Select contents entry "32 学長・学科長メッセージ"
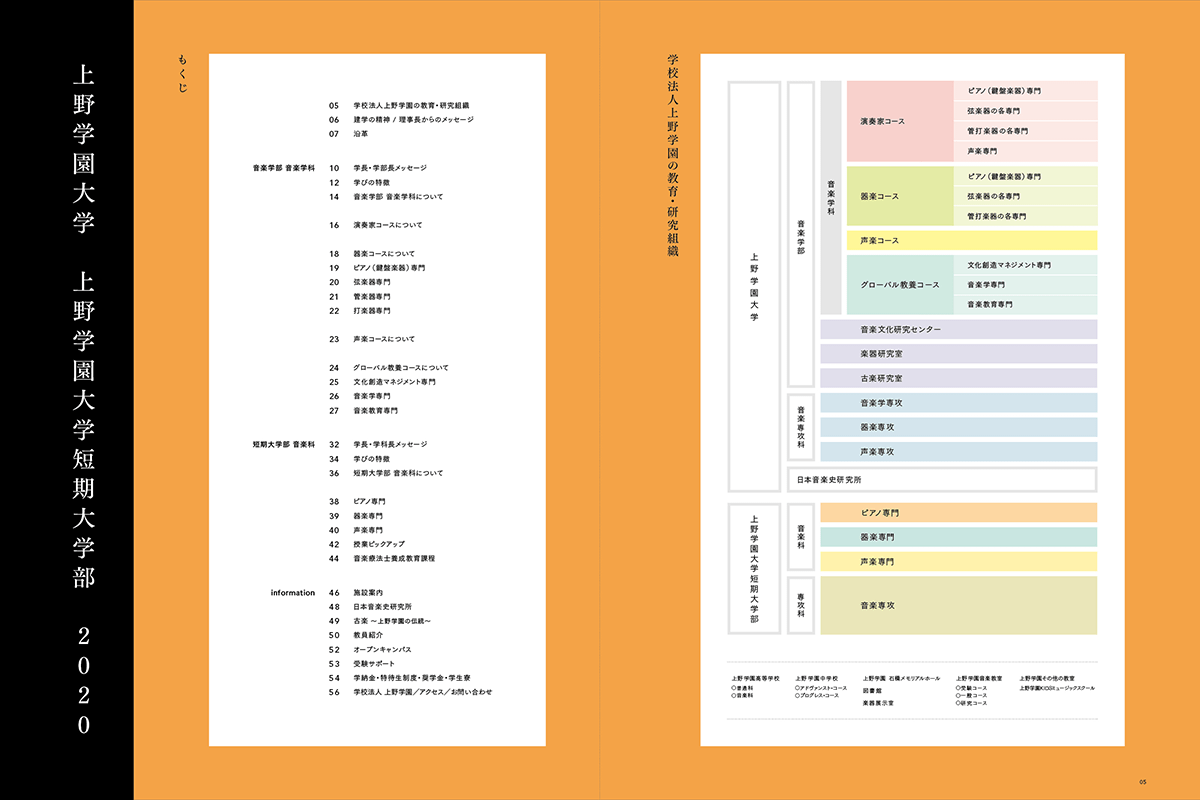 tap(378, 444)
